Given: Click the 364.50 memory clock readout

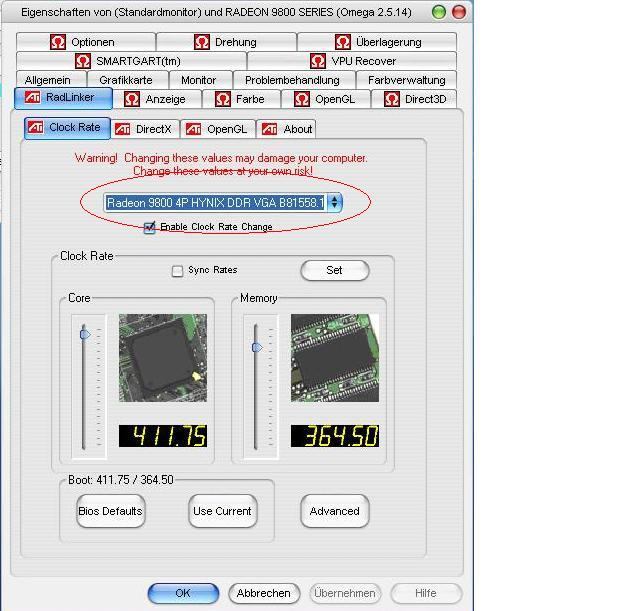Looking at the screenshot, I should (335, 436).
